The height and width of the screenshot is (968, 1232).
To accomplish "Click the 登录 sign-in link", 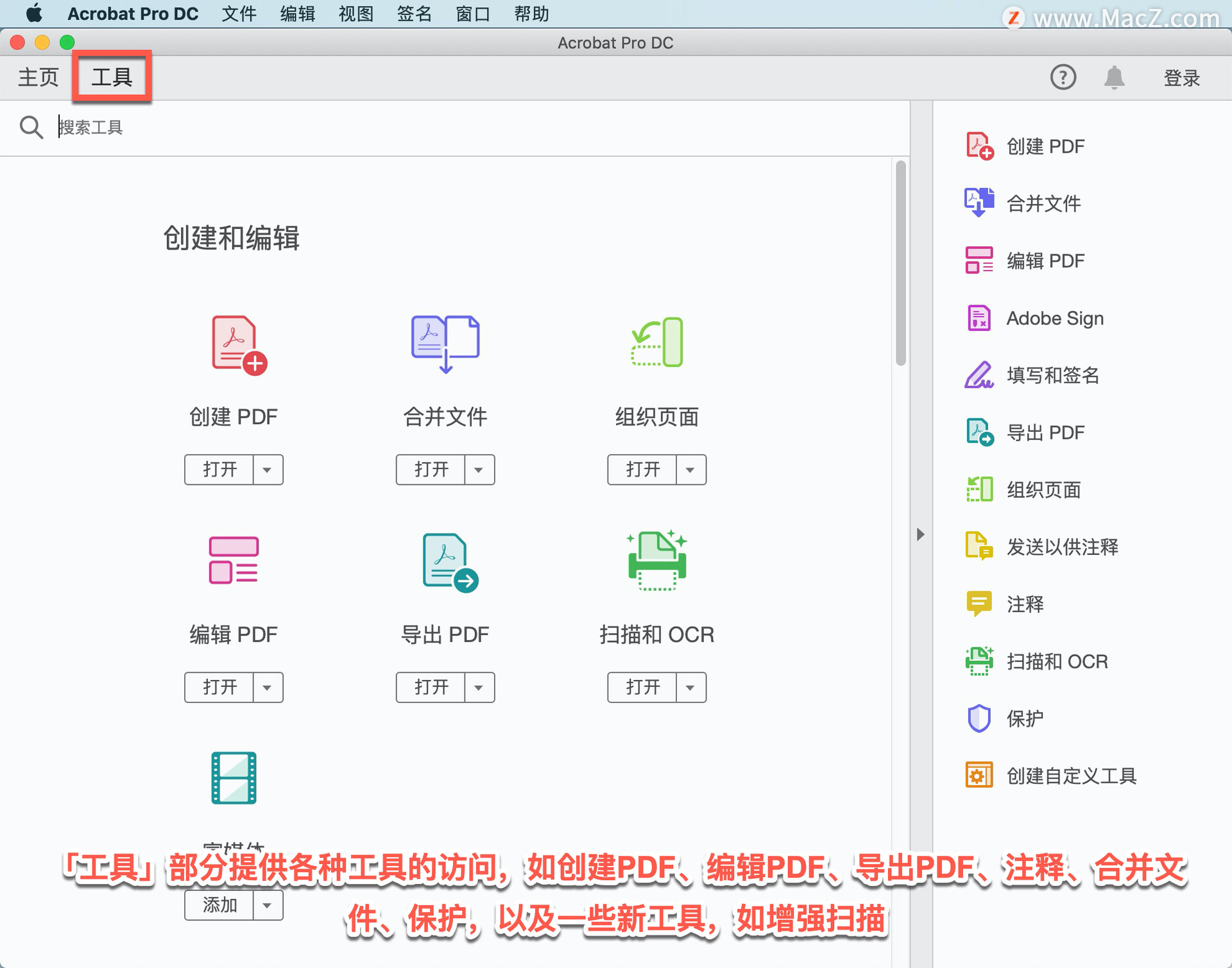I will 1181,78.
